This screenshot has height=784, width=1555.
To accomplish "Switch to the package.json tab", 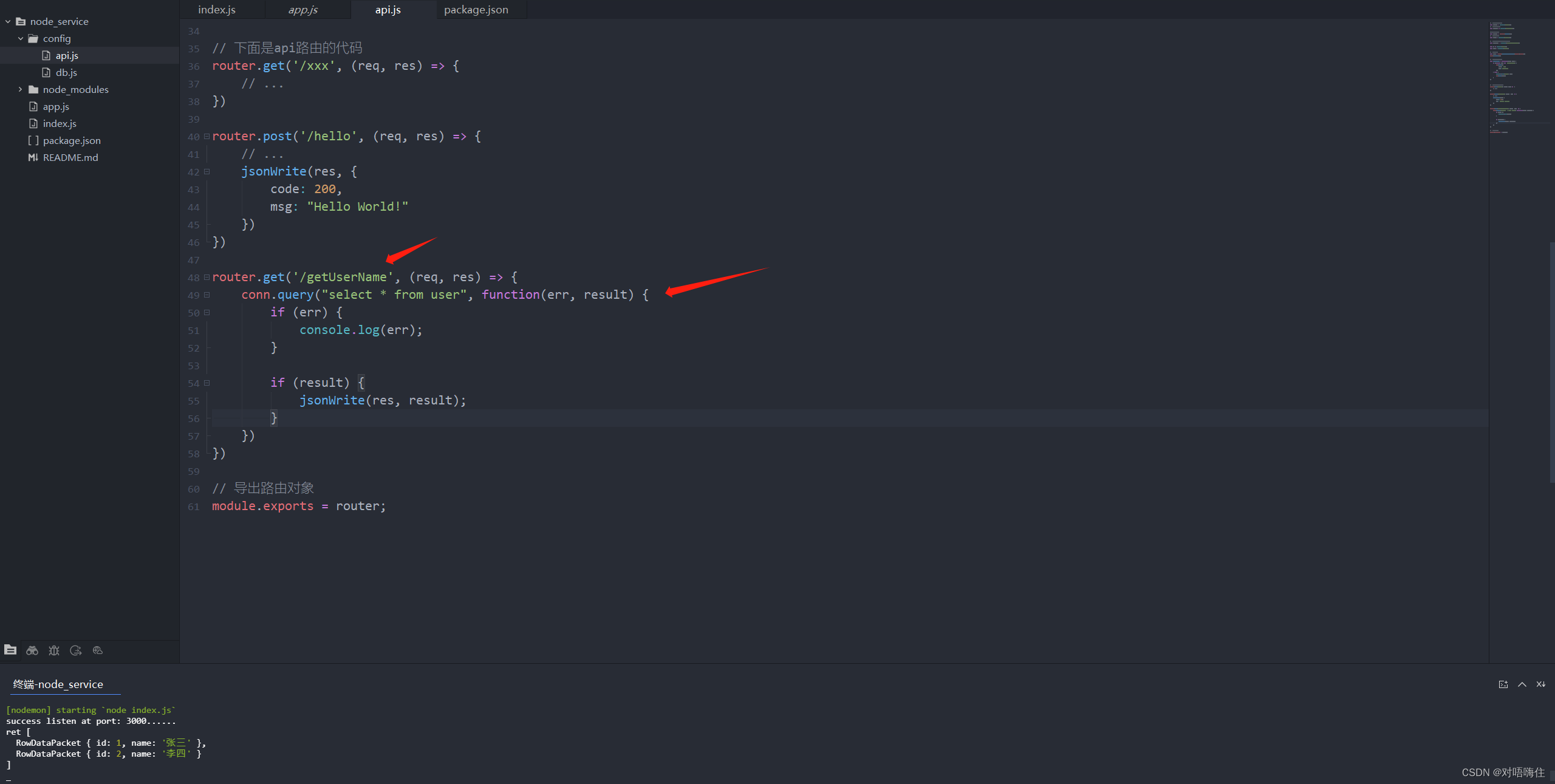I will tap(476, 10).
